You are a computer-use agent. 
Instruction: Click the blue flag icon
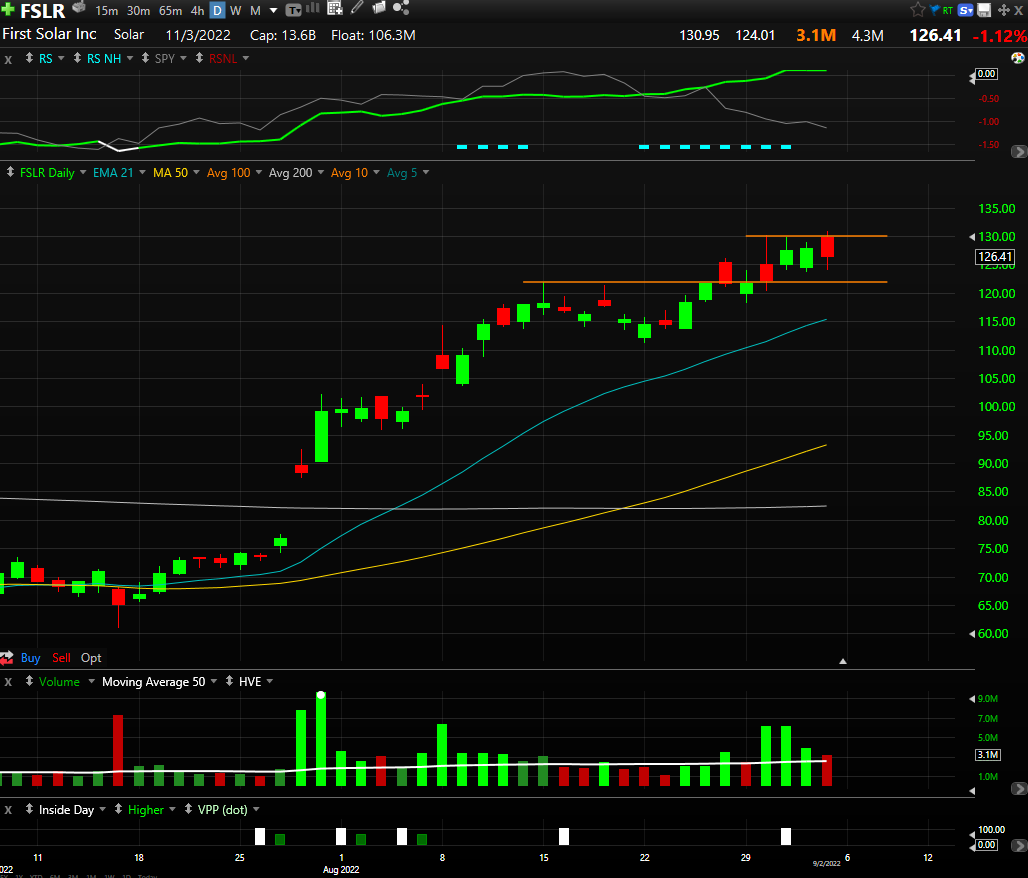934,10
